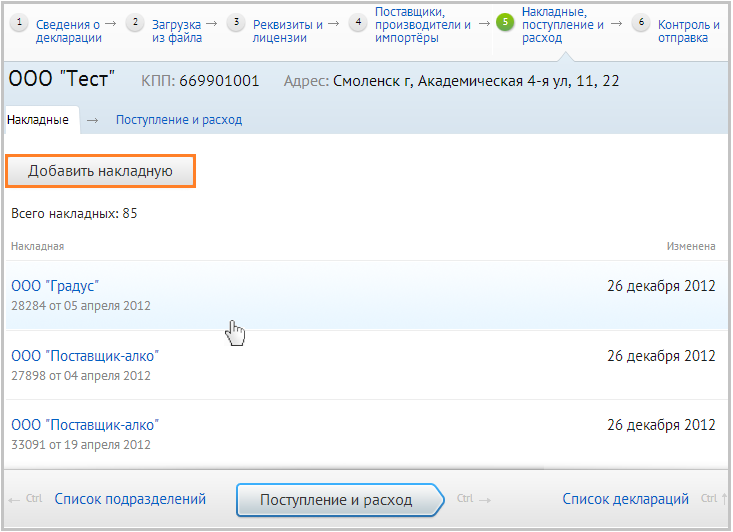
Task: Click step 6 number circle
Action: tap(641, 22)
